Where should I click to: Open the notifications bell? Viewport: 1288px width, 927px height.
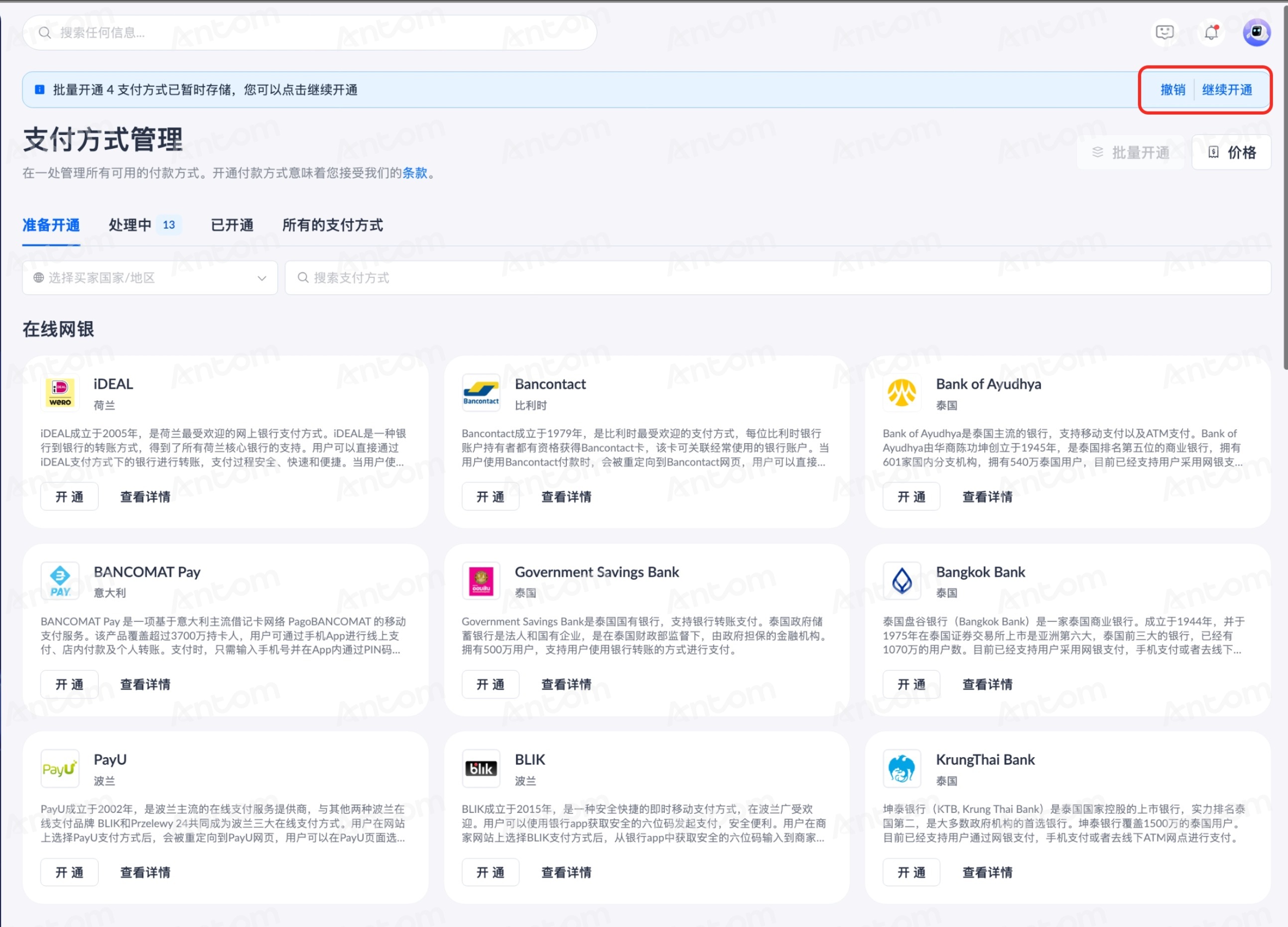pos(1211,32)
